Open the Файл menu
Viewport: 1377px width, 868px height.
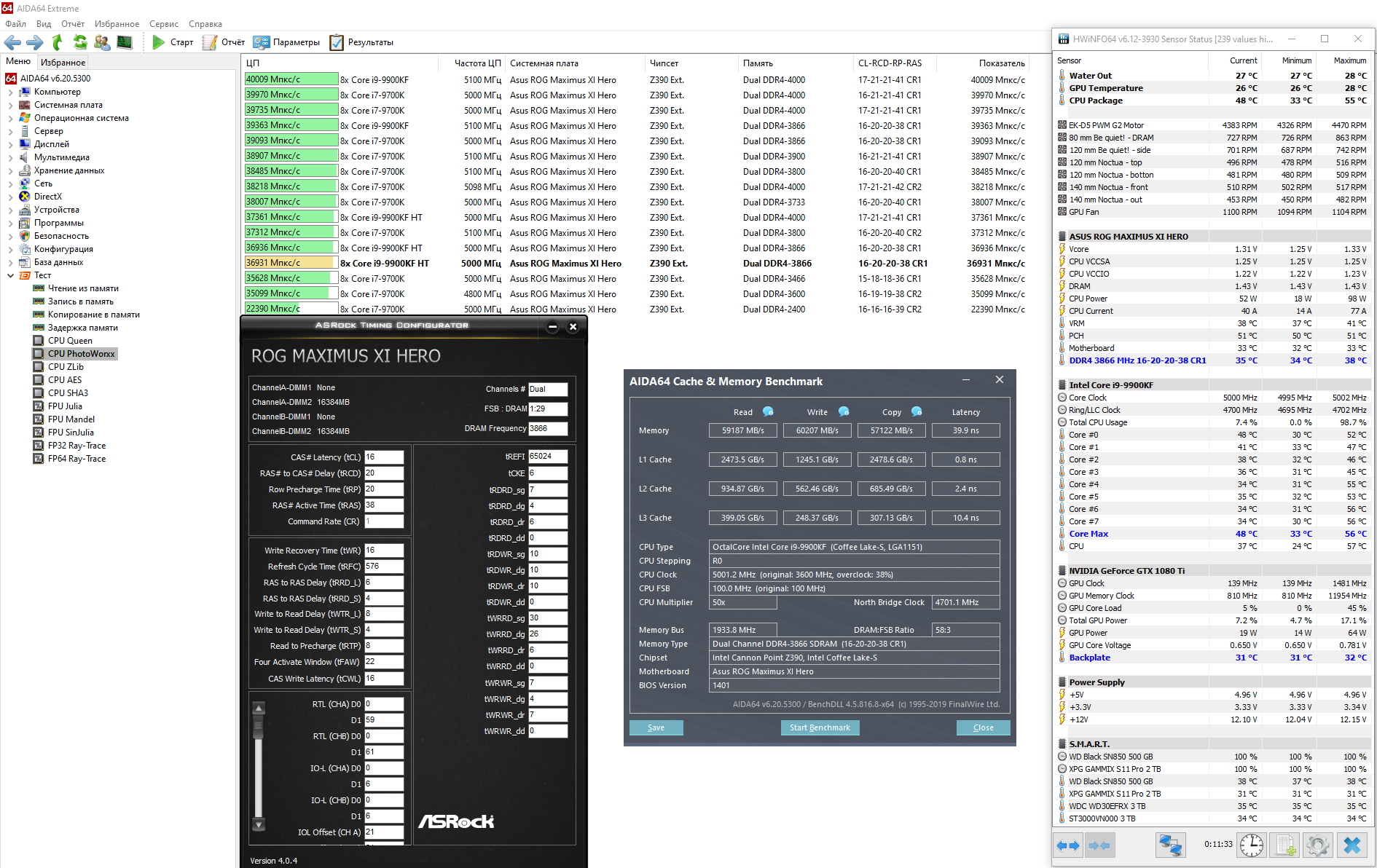tap(15, 24)
